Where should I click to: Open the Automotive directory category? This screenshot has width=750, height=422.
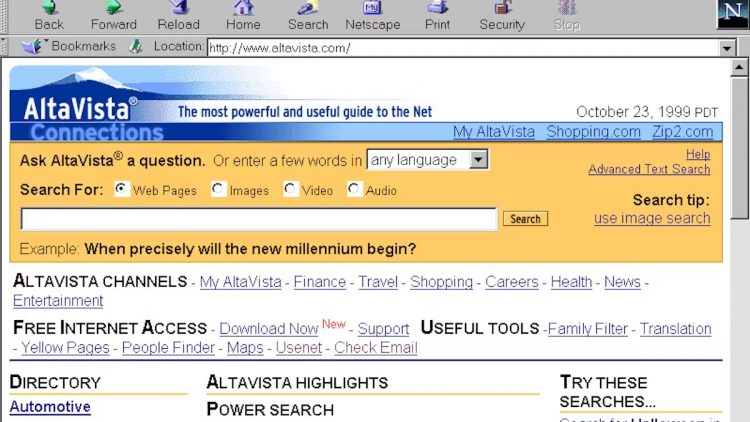(x=50, y=407)
